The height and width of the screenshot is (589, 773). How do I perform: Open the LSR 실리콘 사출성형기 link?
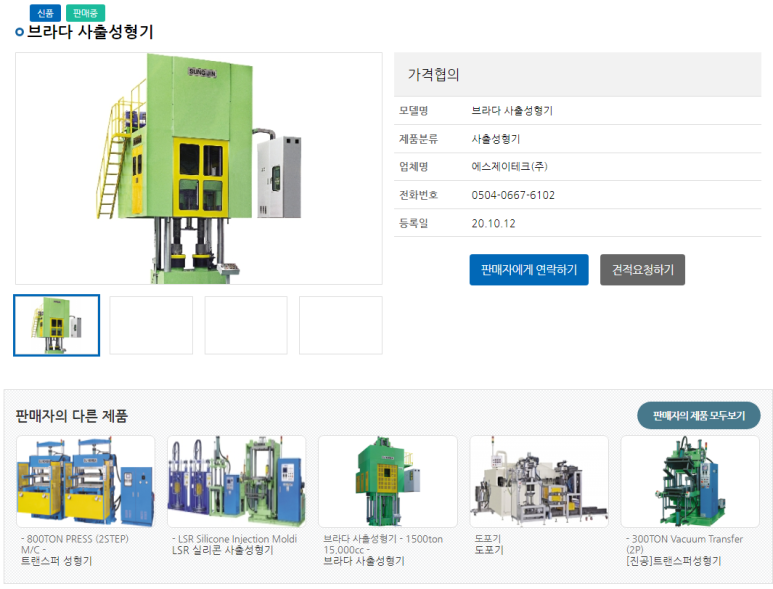tap(223, 550)
